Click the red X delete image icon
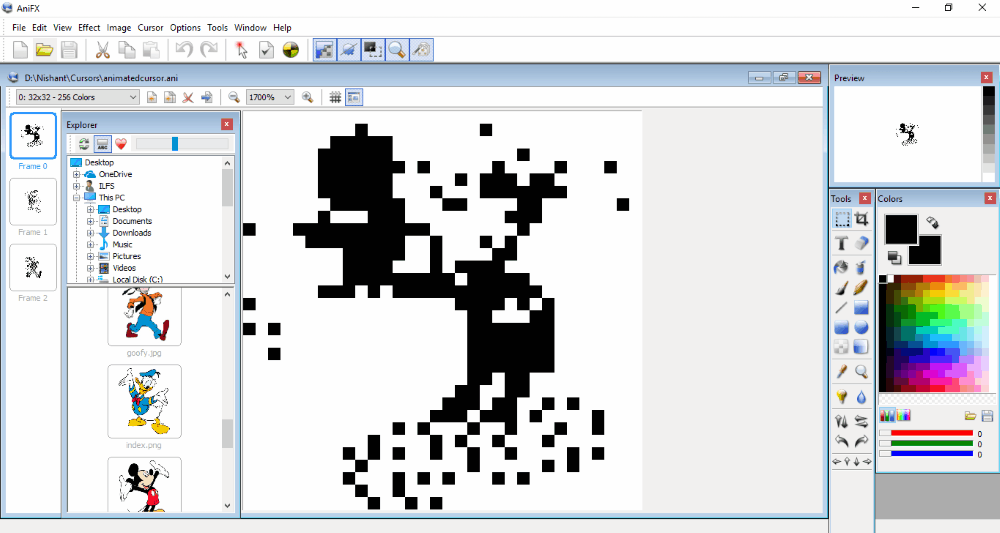1000x533 pixels. (x=188, y=97)
